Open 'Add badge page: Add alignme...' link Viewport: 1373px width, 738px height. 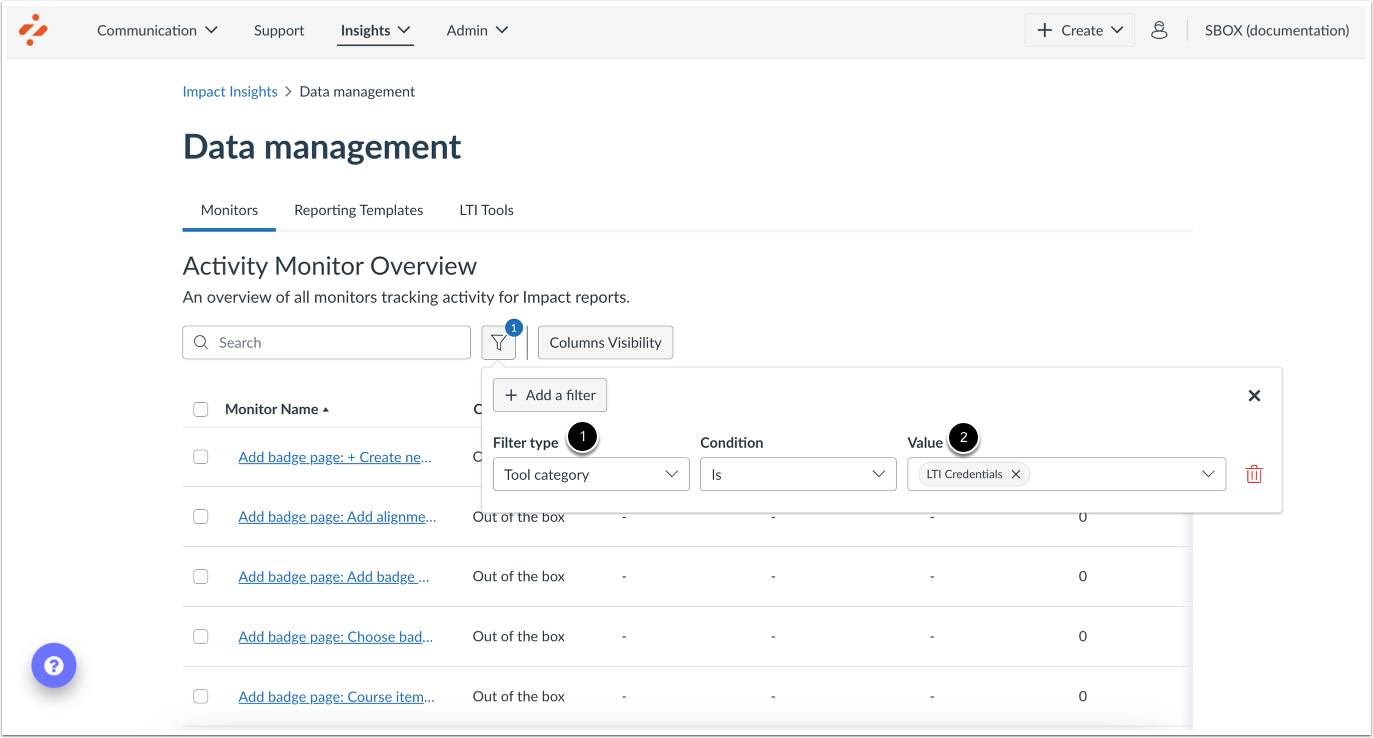337,517
